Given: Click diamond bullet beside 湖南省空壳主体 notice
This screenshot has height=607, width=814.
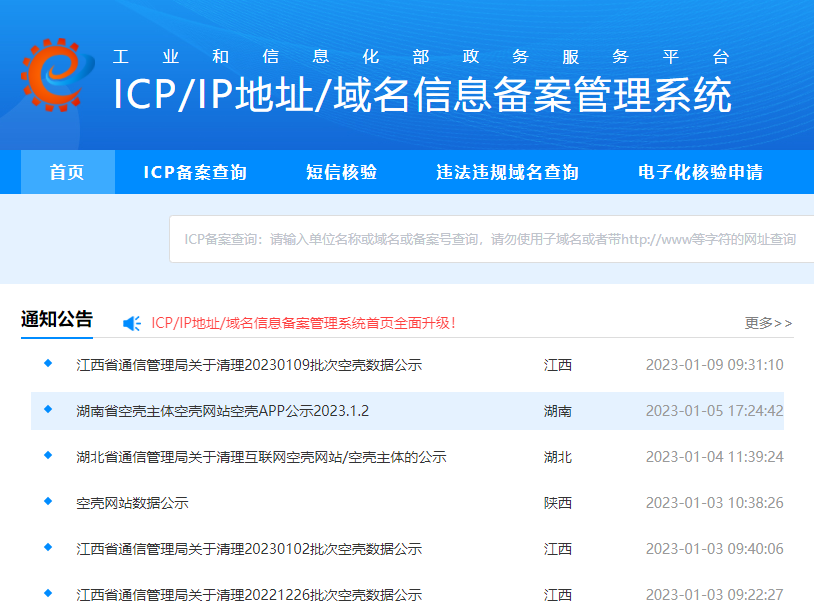Looking at the screenshot, I should coord(47,409).
